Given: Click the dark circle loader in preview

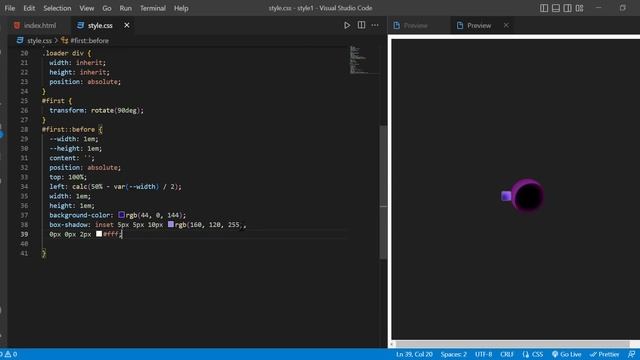Looking at the screenshot, I should point(528,196).
